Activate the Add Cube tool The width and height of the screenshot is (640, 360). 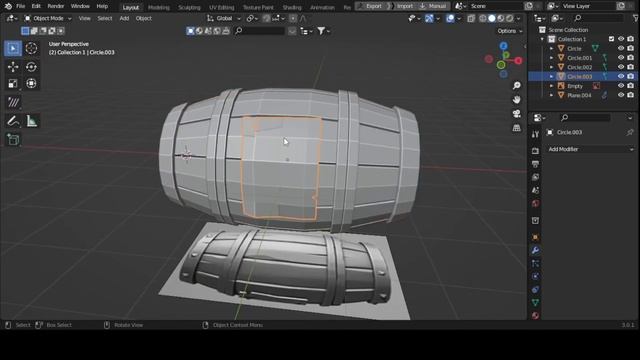click(x=13, y=140)
